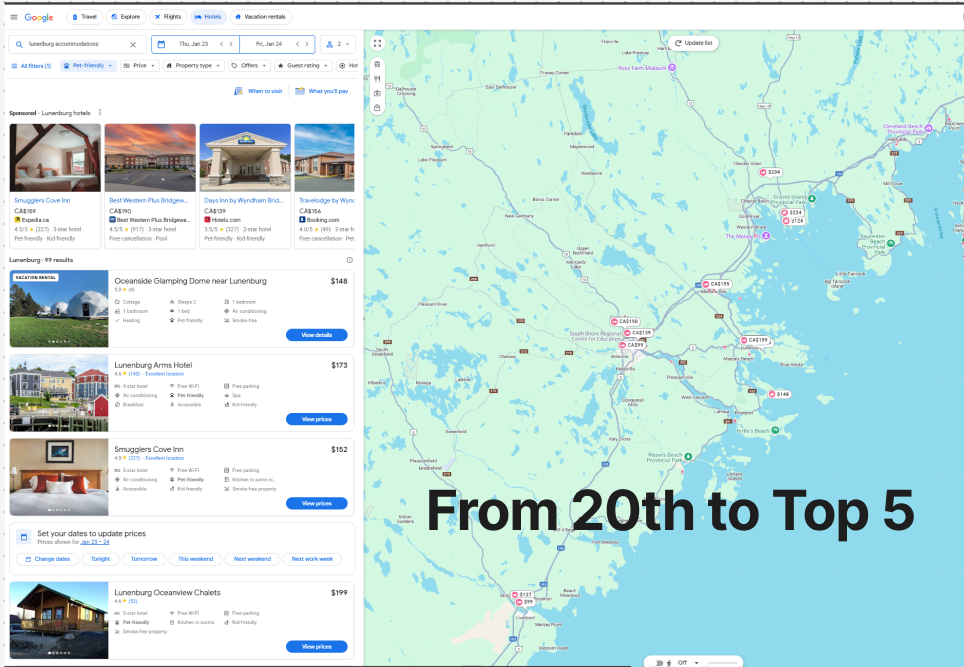
Task: Click the Update list map button
Action: (693, 43)
